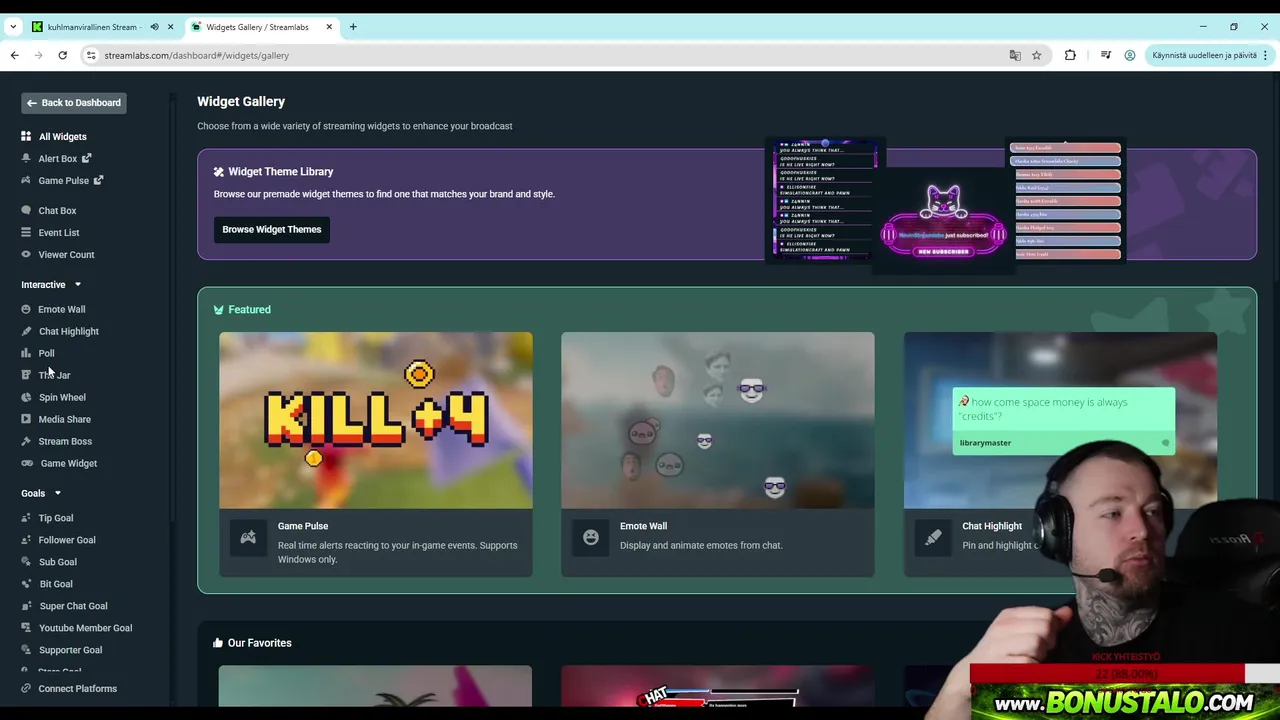The width and height of the screenshot is (1280, 720).
Task: Click the Game Widget icon in sidebar
Action: click(26, 463)
